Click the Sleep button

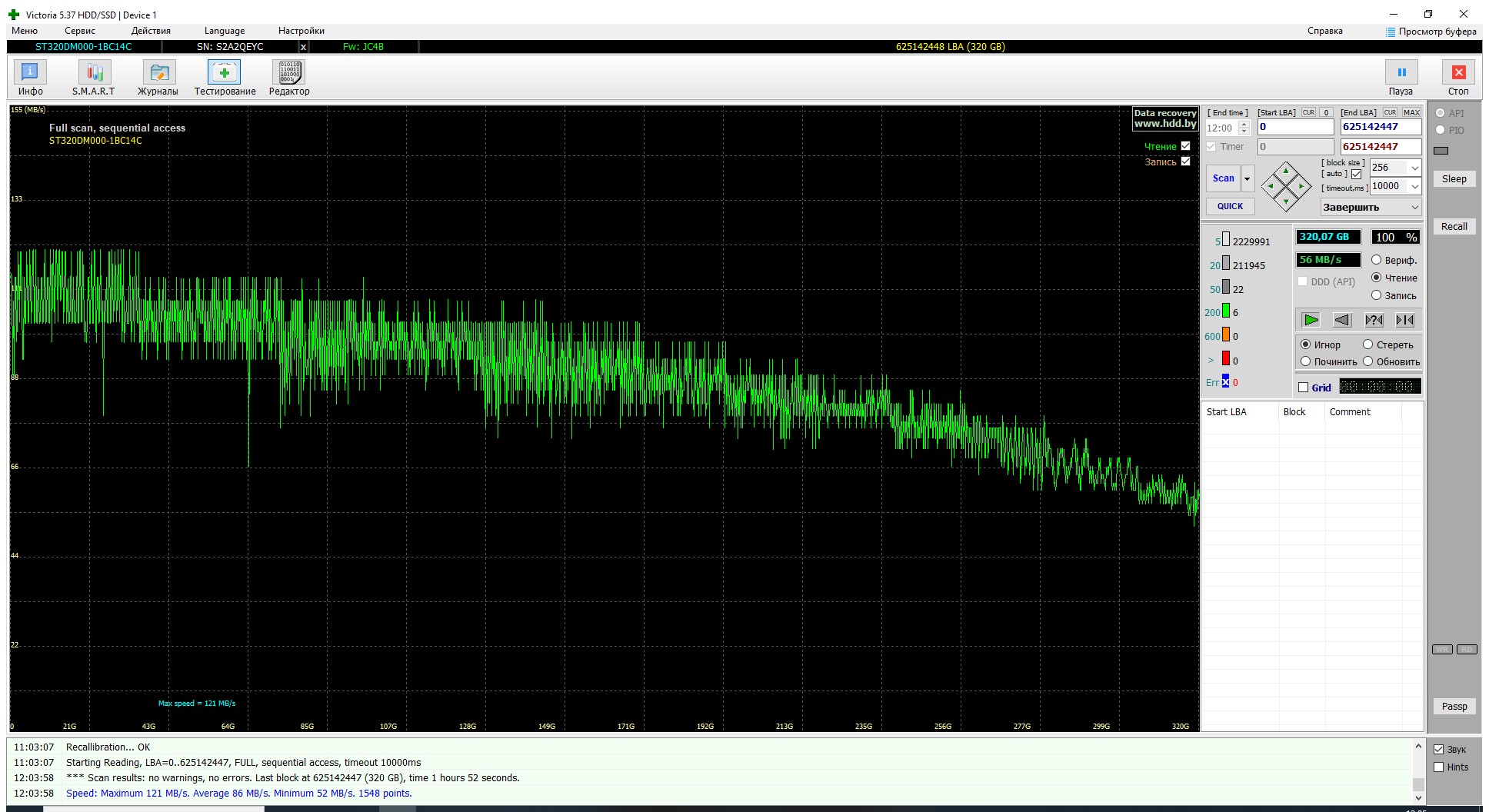(1454, 179)
